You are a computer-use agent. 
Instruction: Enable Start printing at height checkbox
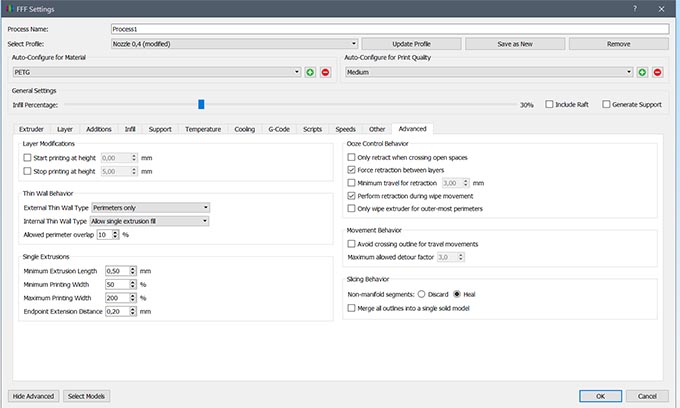[28, 158]
